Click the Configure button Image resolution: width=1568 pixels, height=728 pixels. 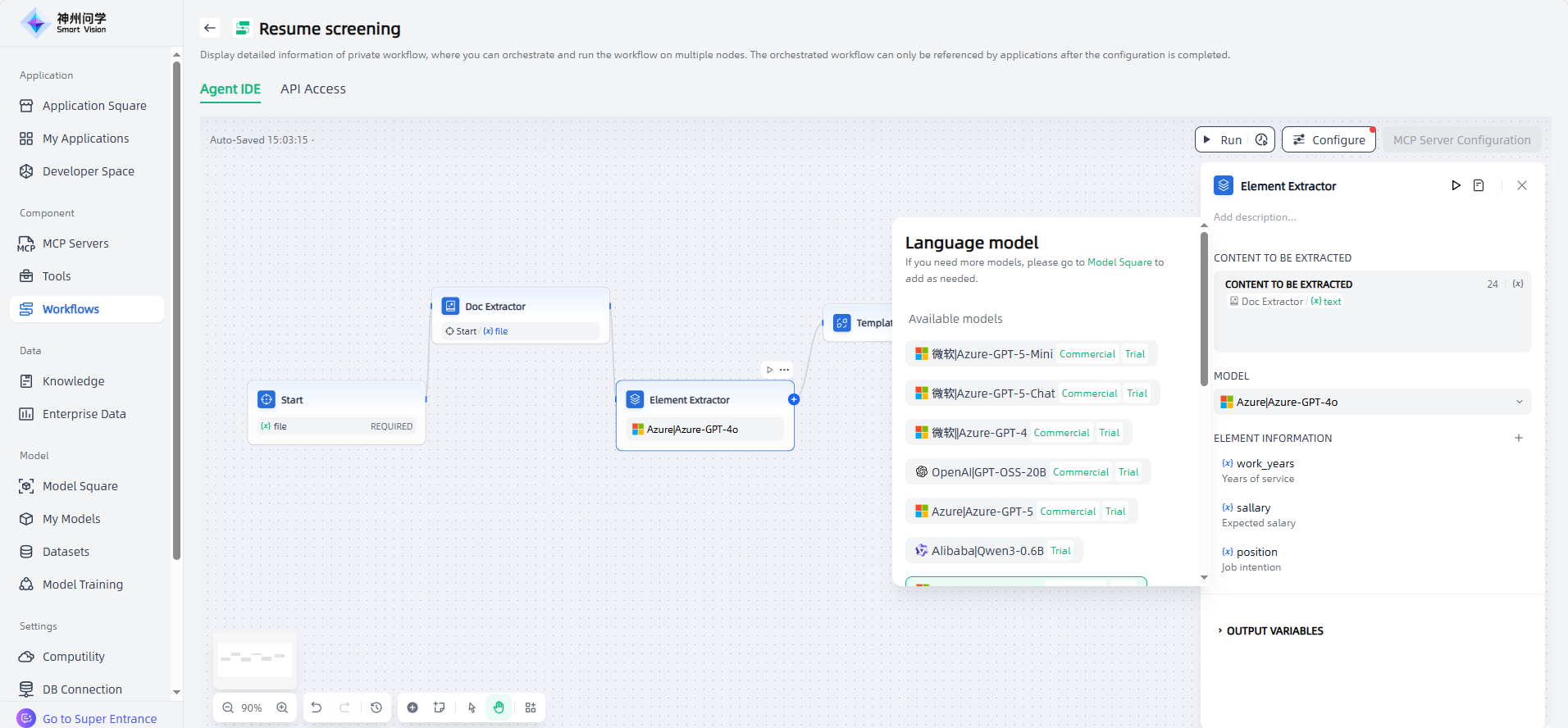pos(1329,140)
